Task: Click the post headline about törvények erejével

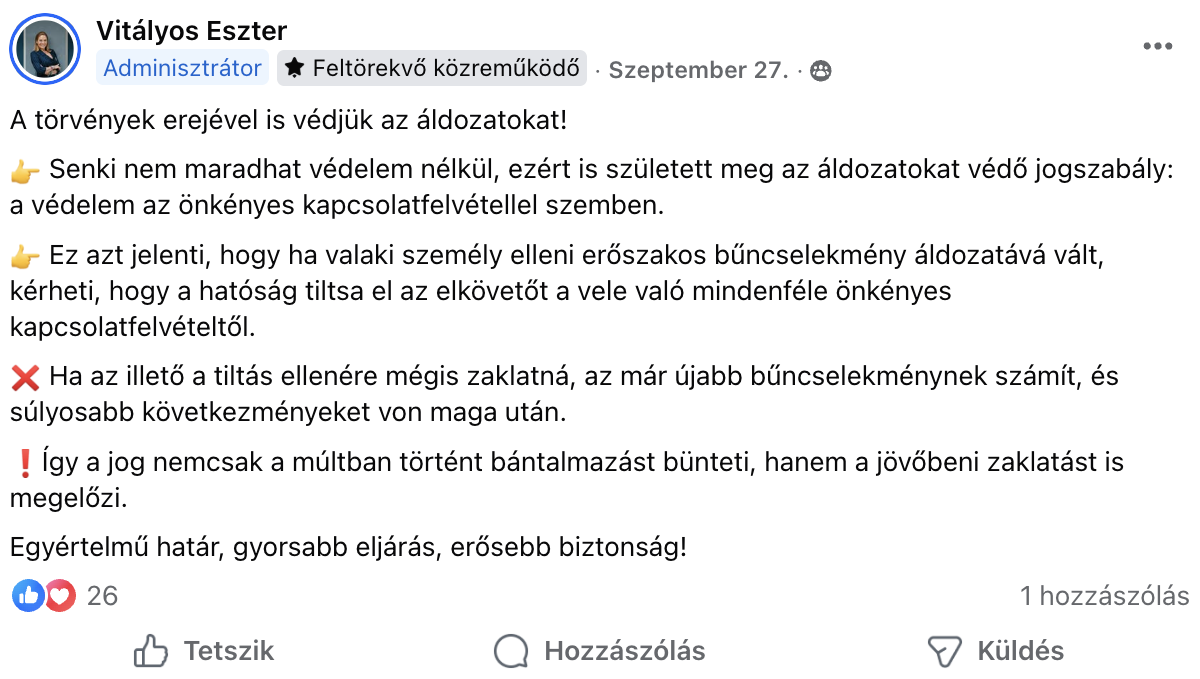Action: coord(288,122)
